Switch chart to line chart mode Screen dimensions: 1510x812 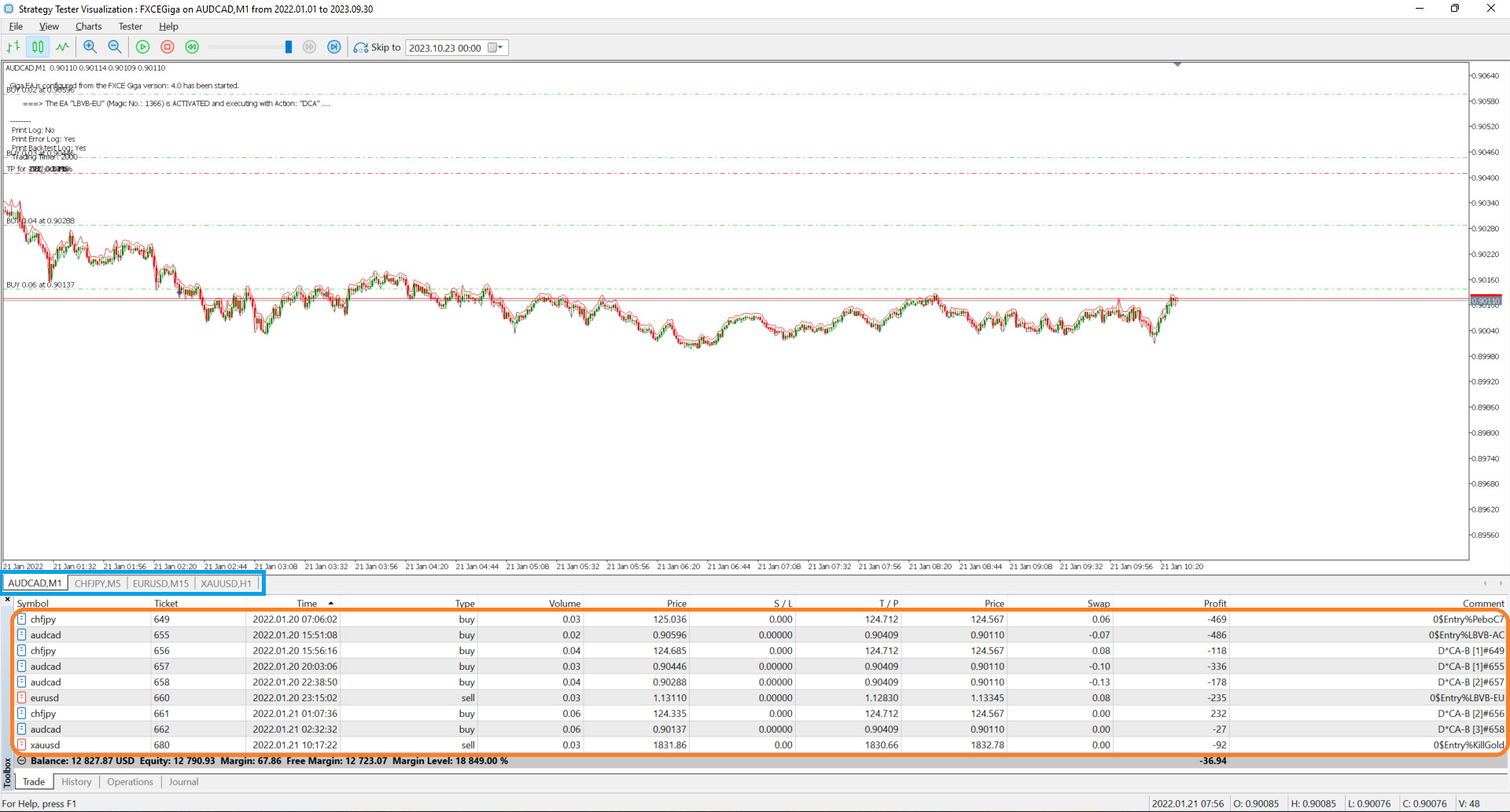(x=62, y=47)
